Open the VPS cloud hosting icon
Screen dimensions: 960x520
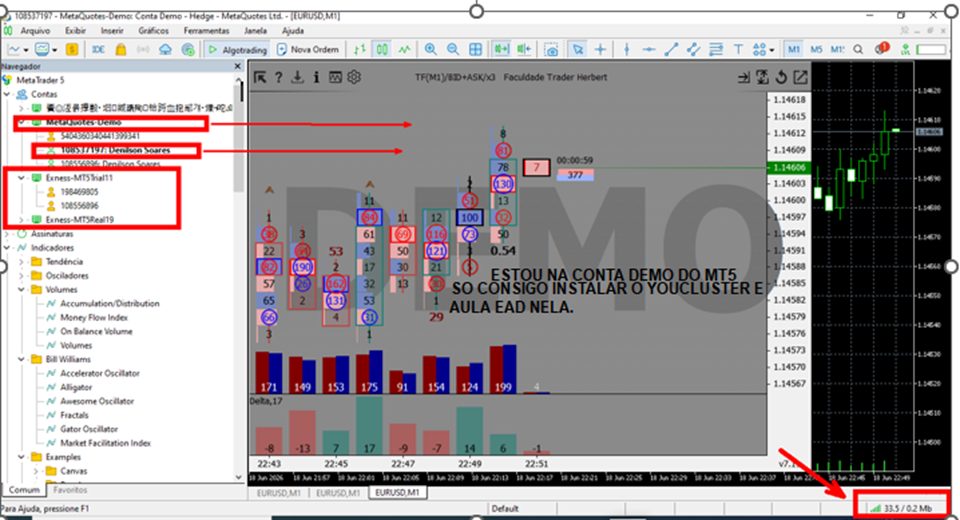click(x=165, y=50)
